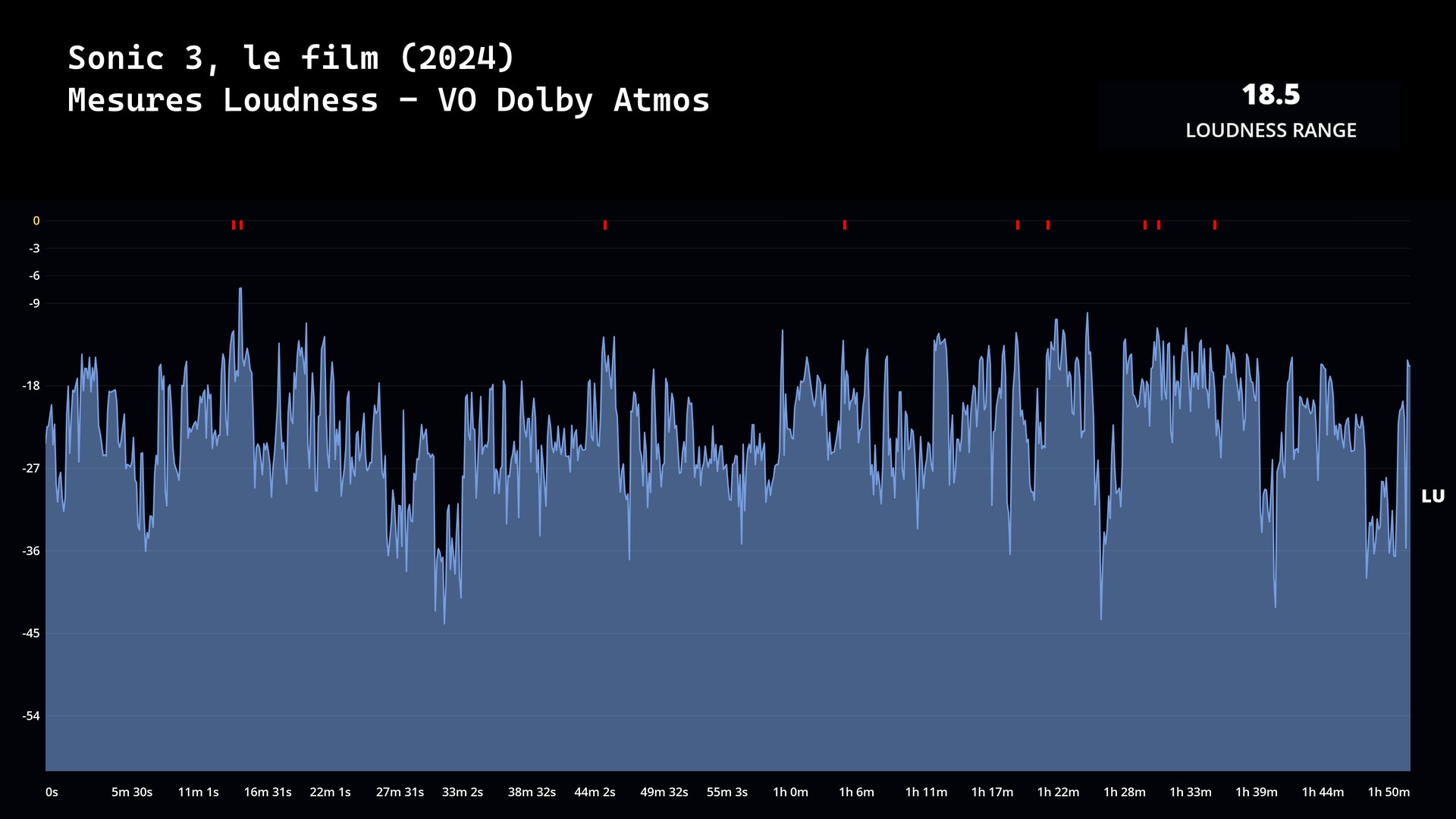Click the 1h 33m time label
The width and height of the screenshot is (1456, 819).
point(1191,792)
